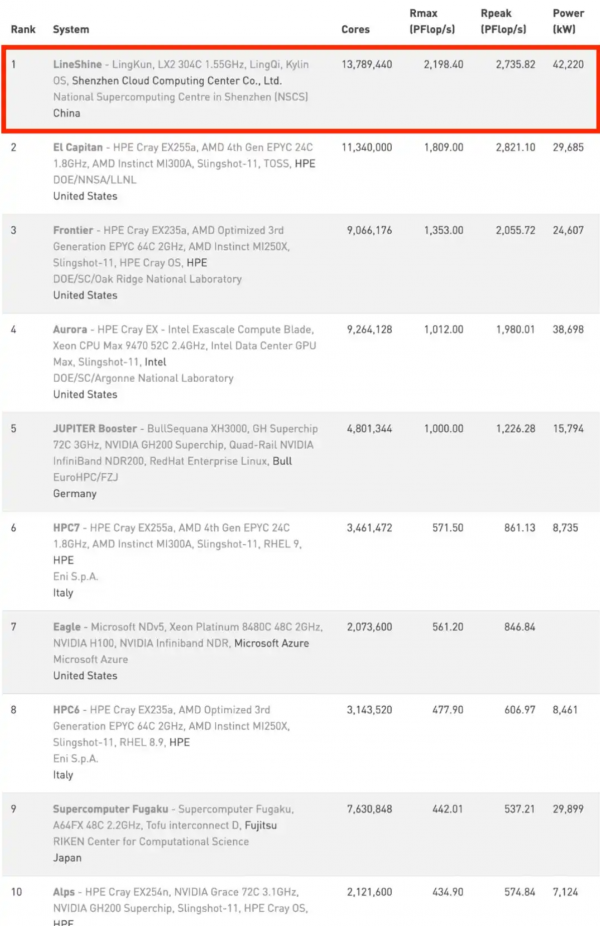Click the System column header
600x926 pixels.
(x=71, y=30)
